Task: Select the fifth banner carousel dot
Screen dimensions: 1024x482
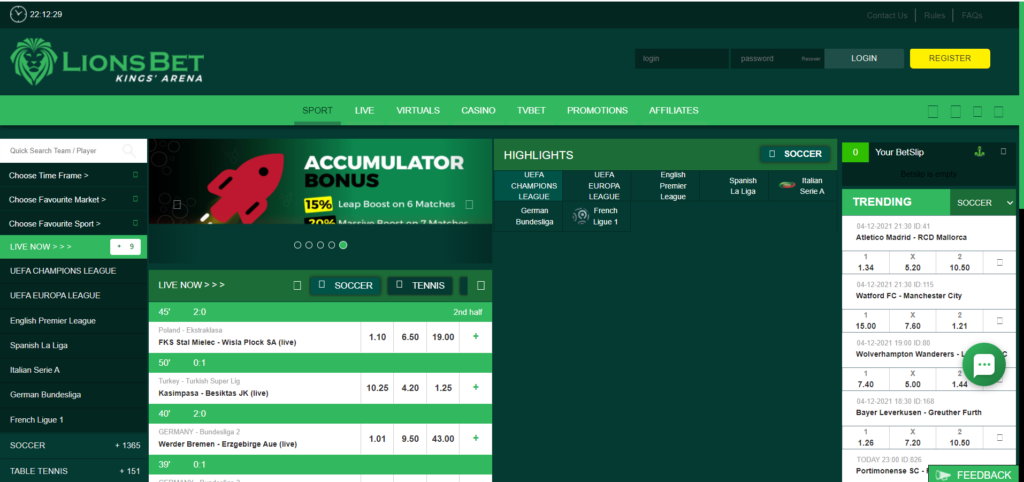Action: 343,245
